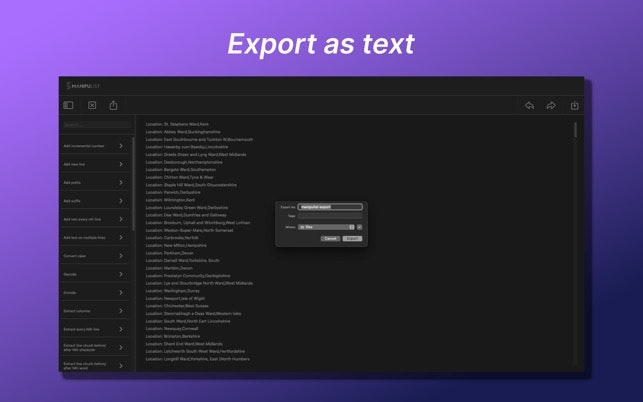Open the Add suffix option
This screenshot has height=402, width=643.
(93, 201)
